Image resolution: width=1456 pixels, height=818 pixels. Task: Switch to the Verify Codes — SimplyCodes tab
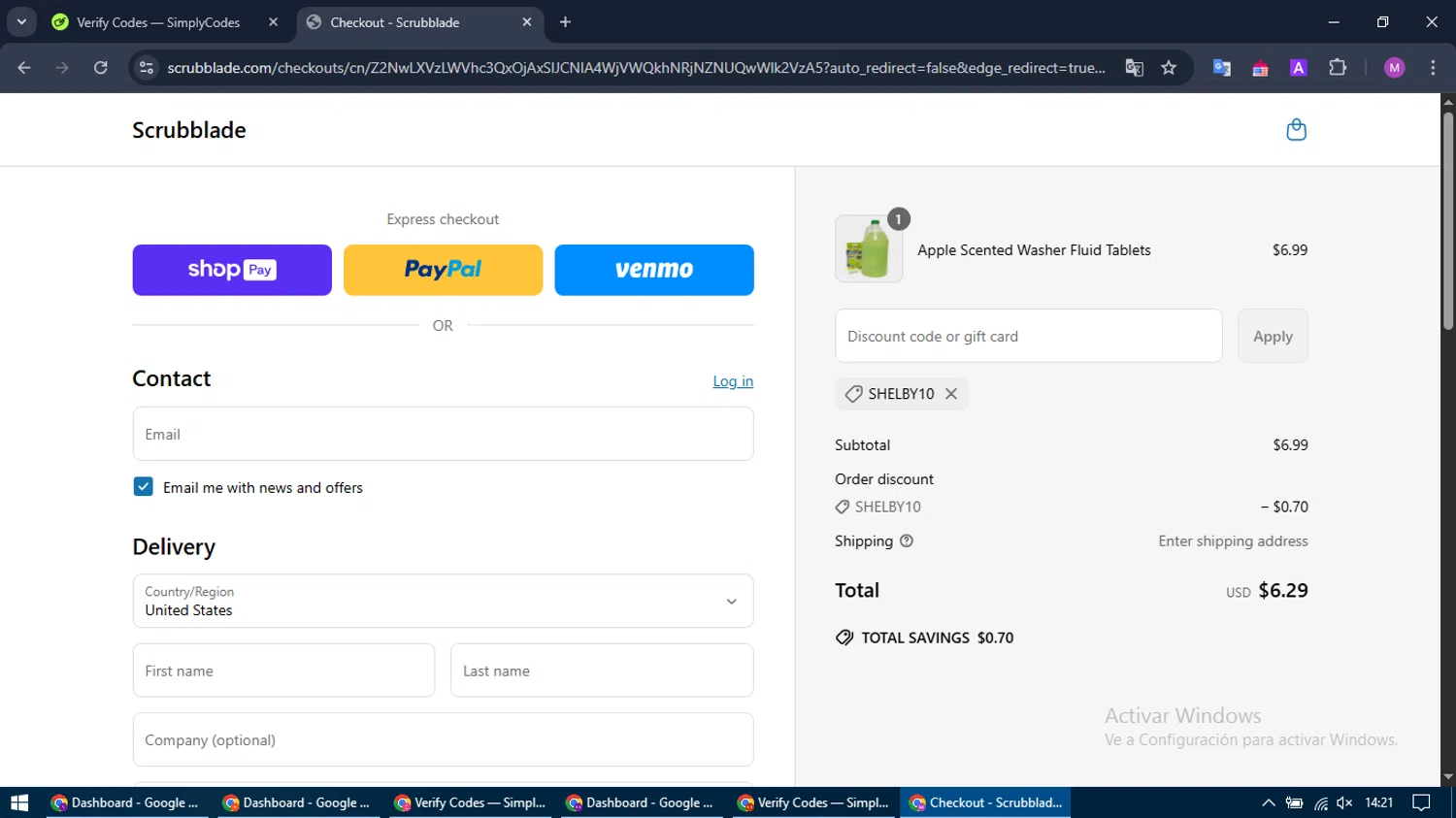click(x=158, y=22)
